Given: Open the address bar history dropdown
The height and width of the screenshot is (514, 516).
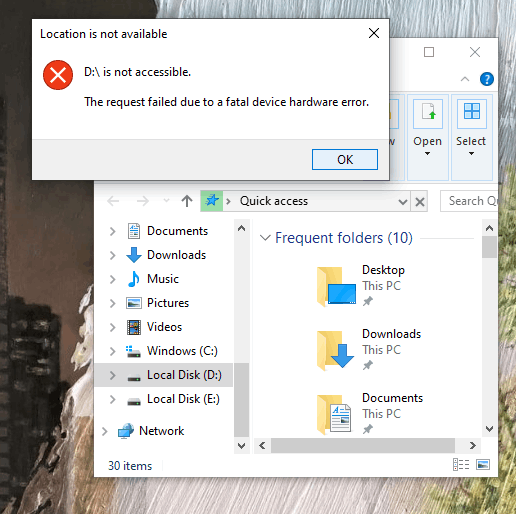Looking at the screenshot, I should (403, 201).
